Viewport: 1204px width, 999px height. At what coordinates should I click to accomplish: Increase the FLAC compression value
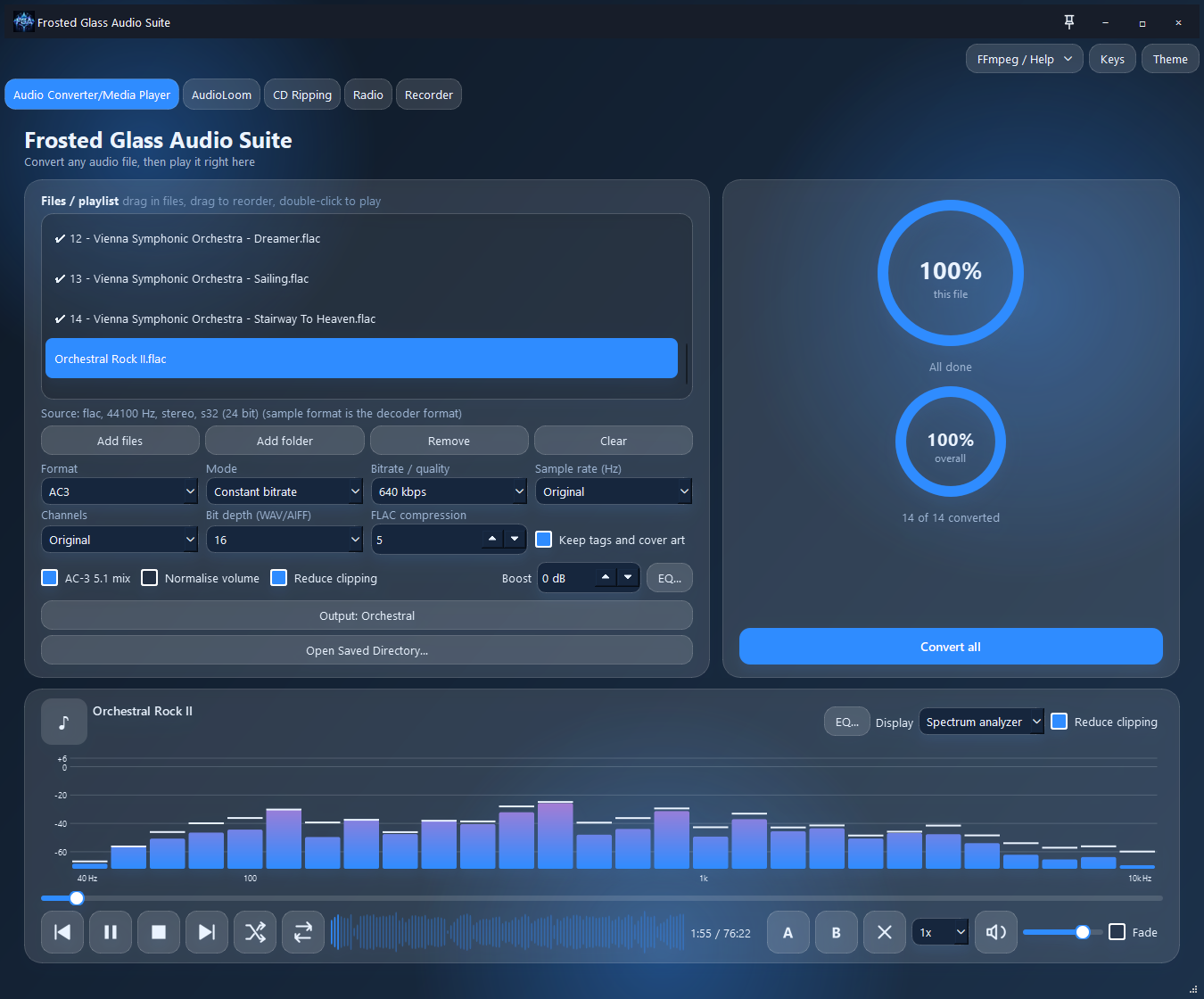[492, 539]
